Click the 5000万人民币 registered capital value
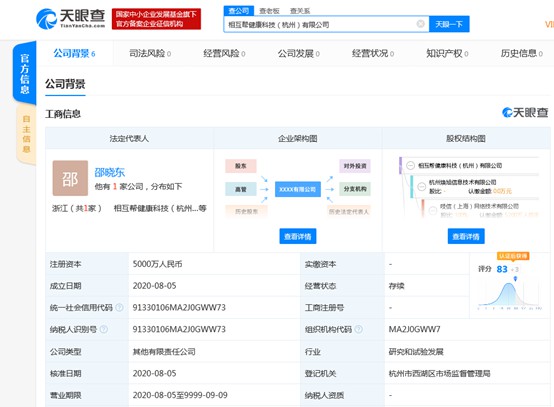This screenshot has height=407, width=554. (x=157, y=264)
